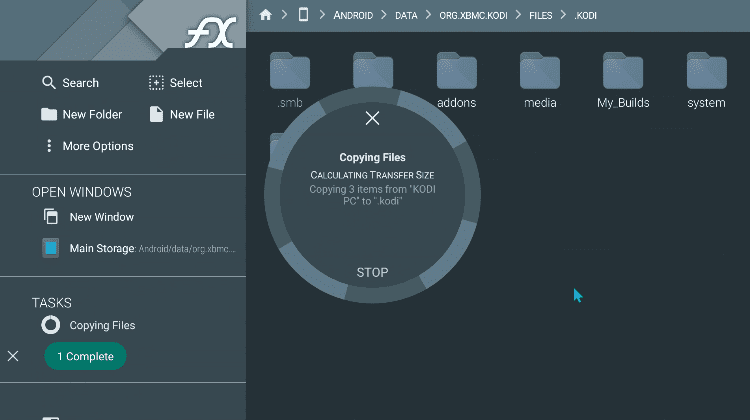
Task: Open the folder partly hidden beside .smb
Action: pyautogui.click(x=373, y=70)
